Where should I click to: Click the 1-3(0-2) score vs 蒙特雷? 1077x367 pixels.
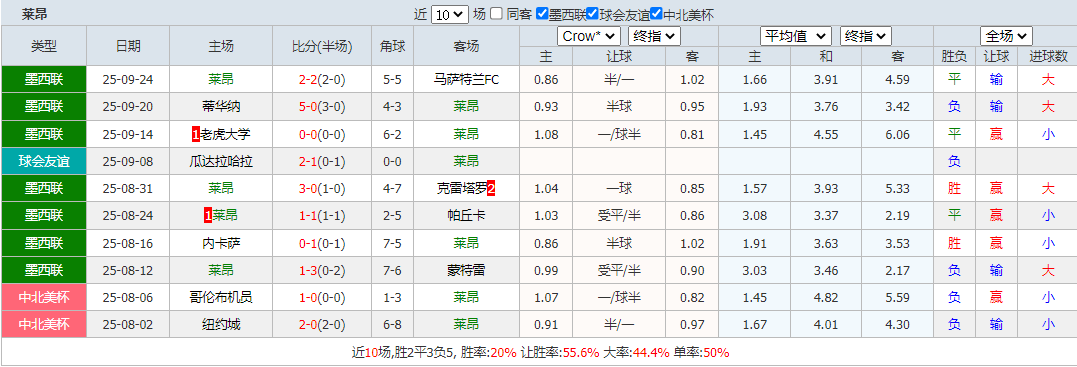pos(322,270)
